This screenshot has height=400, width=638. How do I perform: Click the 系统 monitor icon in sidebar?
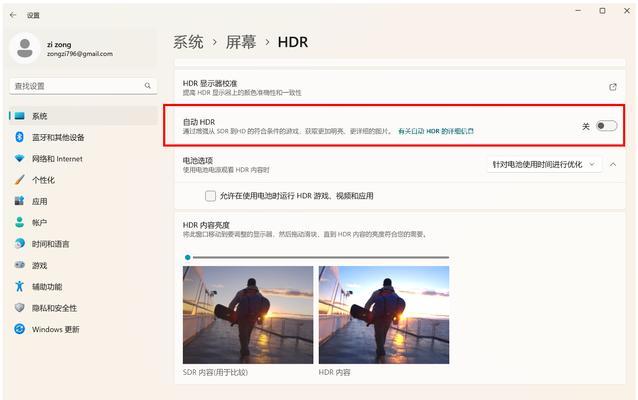[x=20, y=116]
